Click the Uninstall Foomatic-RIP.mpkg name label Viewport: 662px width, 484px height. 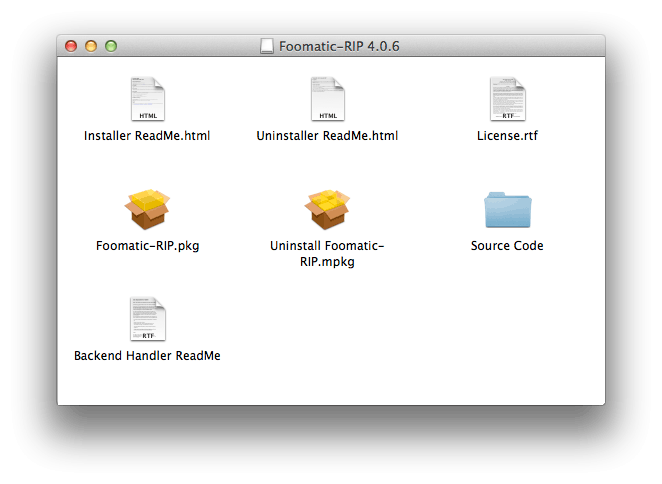[x=327, y=254]
